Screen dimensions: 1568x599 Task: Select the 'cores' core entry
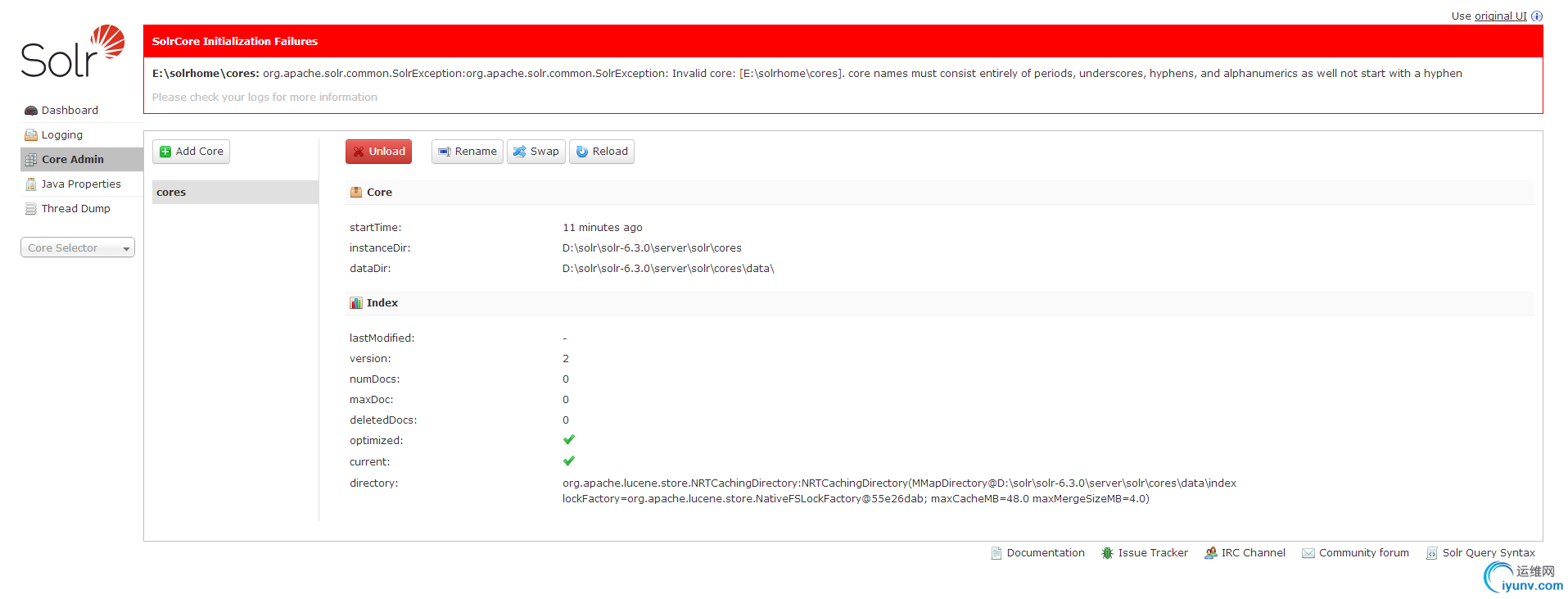pyautogui.click(x=235, y=193)
